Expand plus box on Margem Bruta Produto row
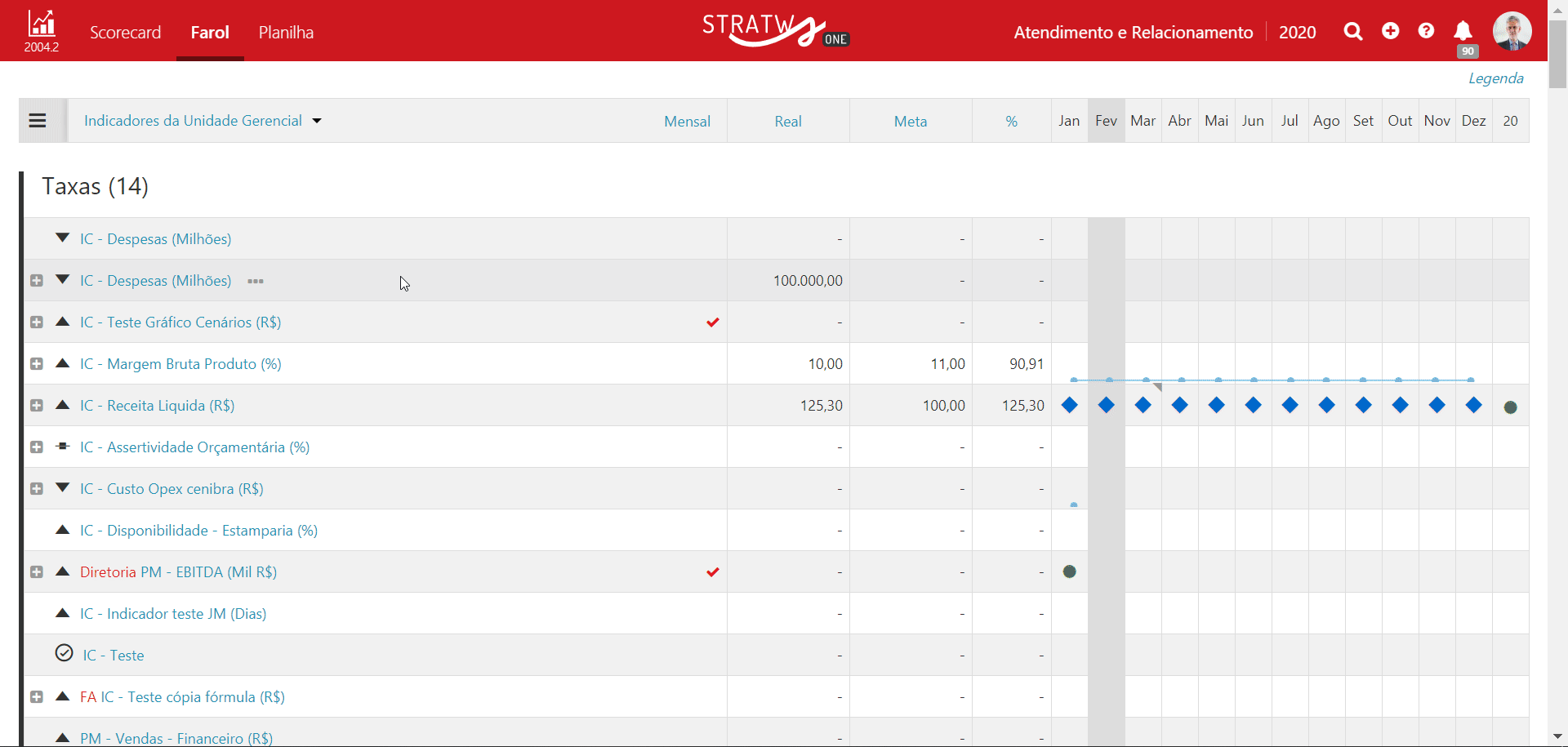Screen dimensions: 1568x747 click(37, 364)
